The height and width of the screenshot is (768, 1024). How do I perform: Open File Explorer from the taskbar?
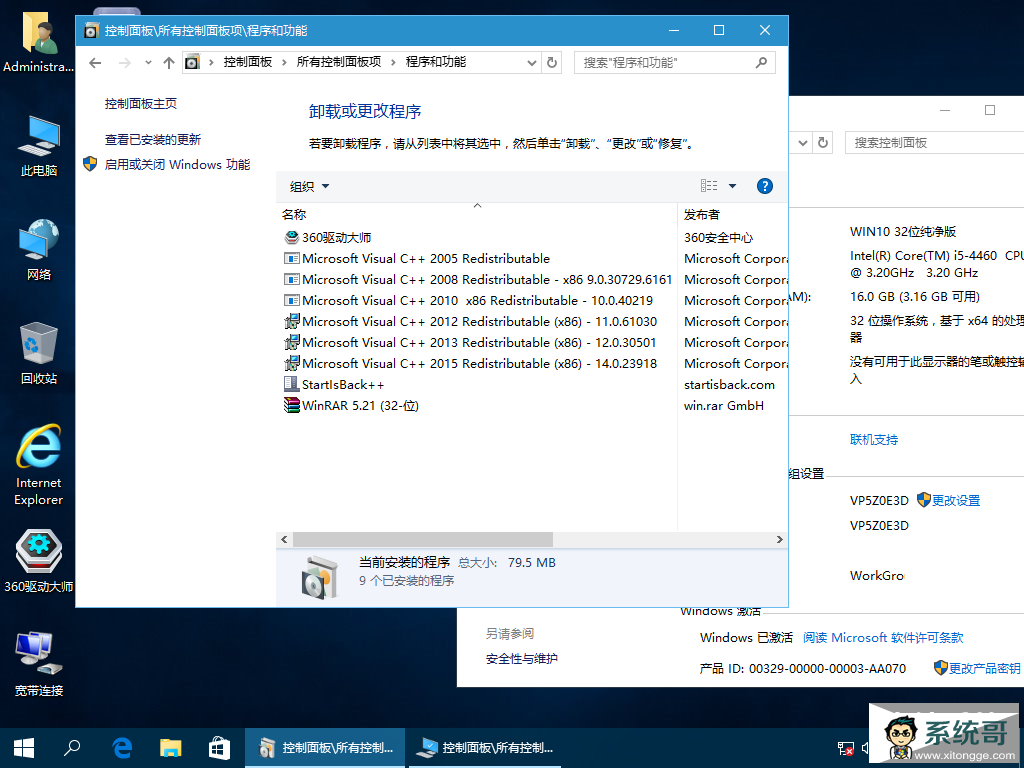pyautogui.click(x=170, y=748)
